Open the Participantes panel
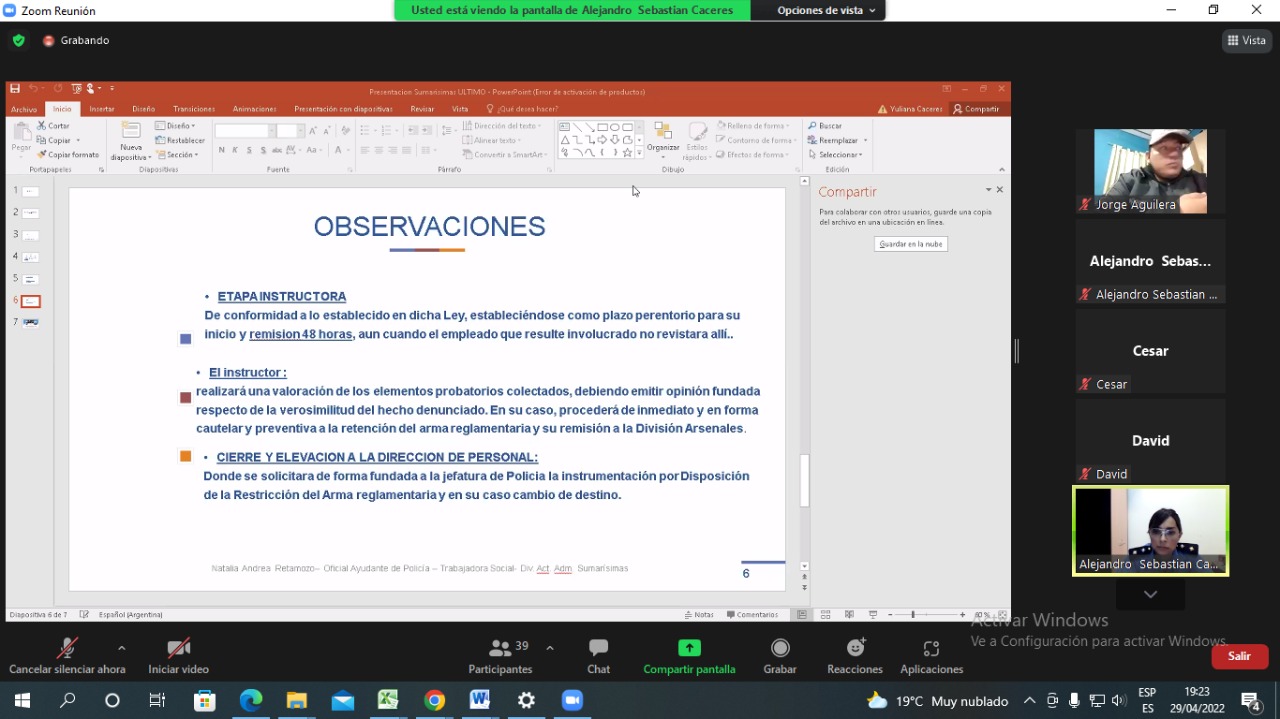The height and width of the screenshot is (719, 1280). click(x=500, y=649)
